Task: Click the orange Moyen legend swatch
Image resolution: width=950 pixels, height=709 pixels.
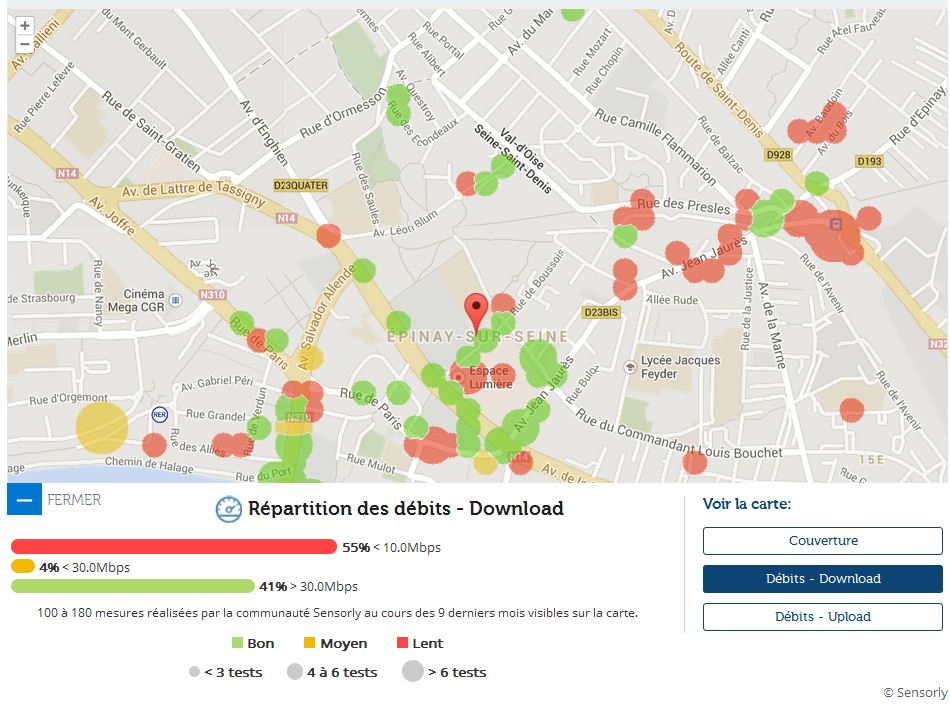Action: (x=310, y=643)
